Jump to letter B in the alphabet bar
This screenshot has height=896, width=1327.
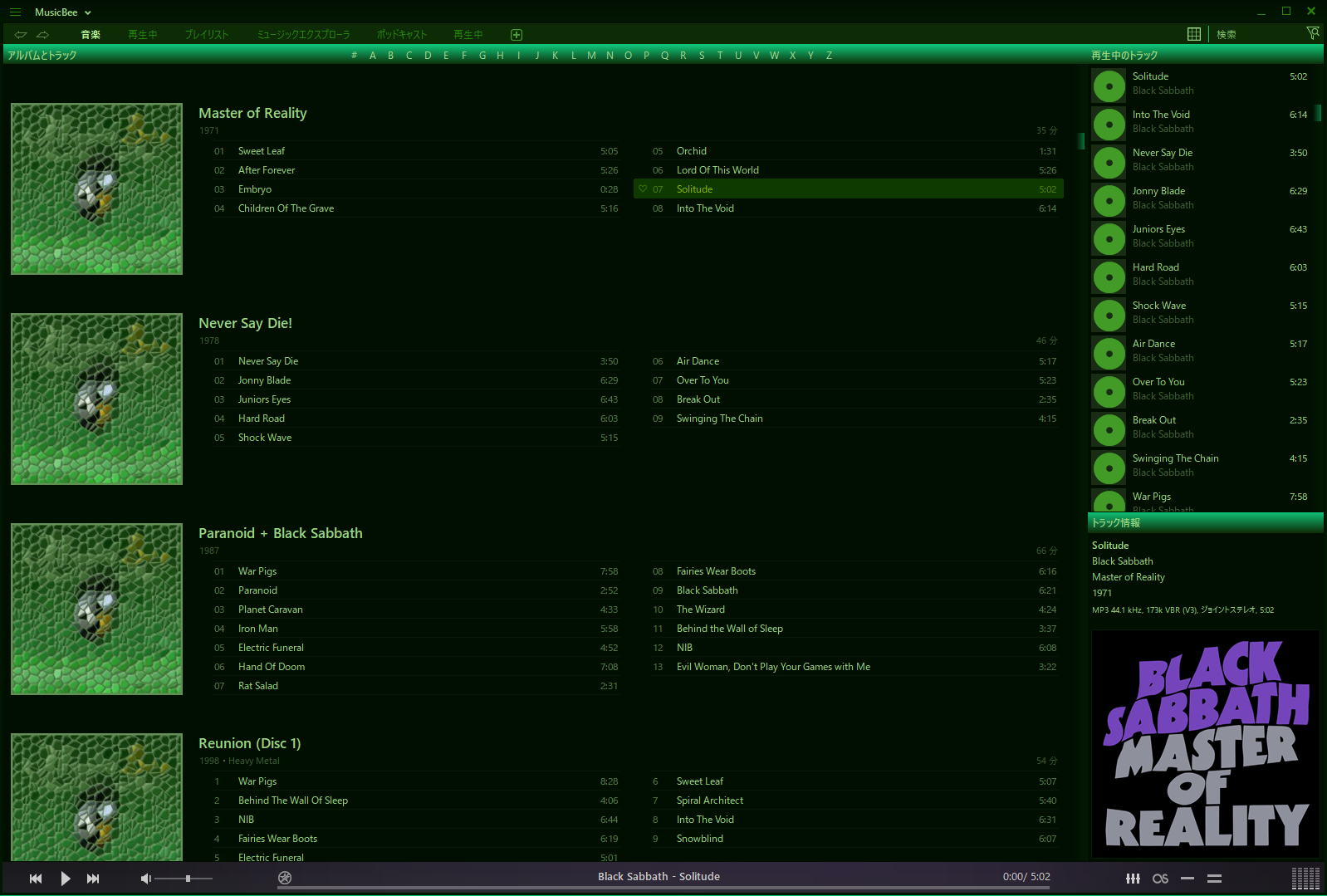pyautogui.click(x=391, y=56)
